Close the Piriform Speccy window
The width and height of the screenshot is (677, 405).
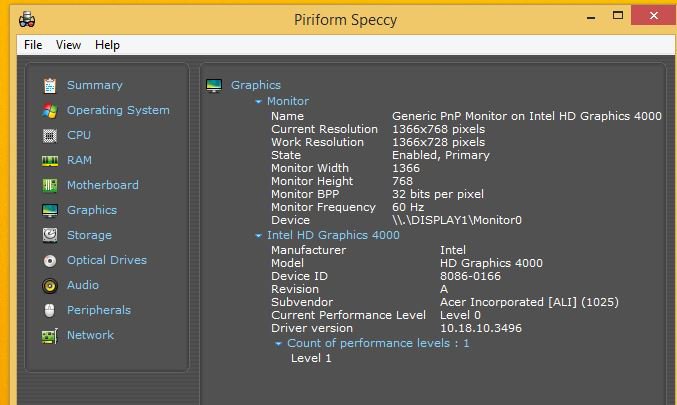(654, 16)
